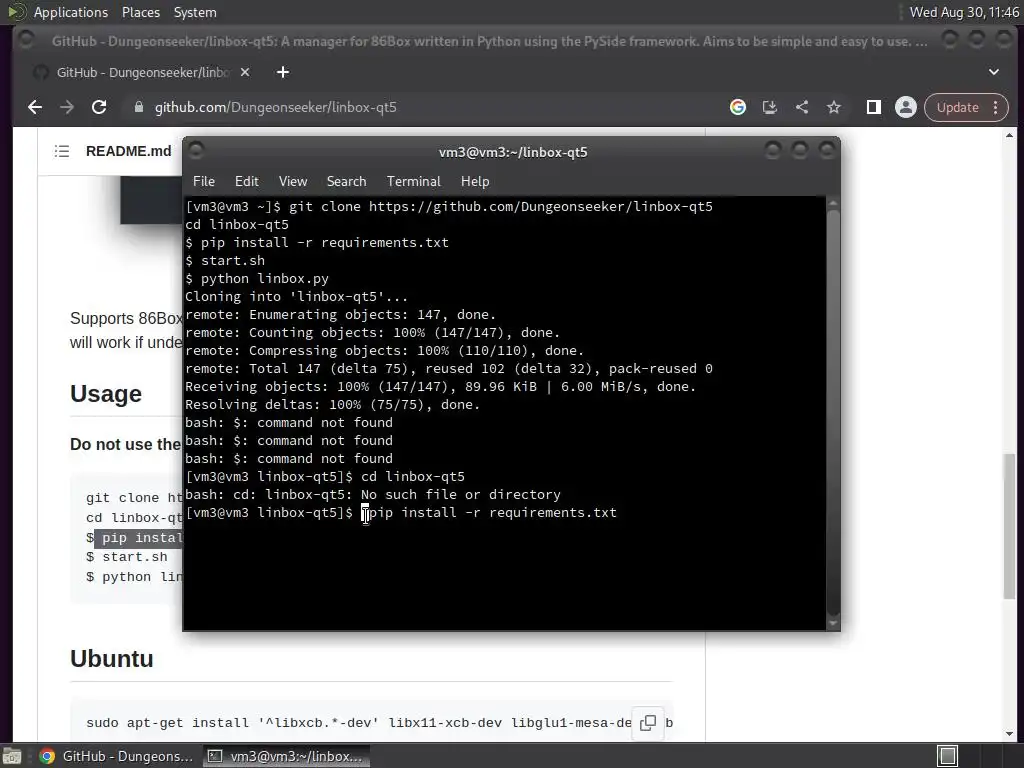This screenshot has width=1024, height=768.
Task: Switch to GitHub Chrome taskbar item
Action: (117, 756)
